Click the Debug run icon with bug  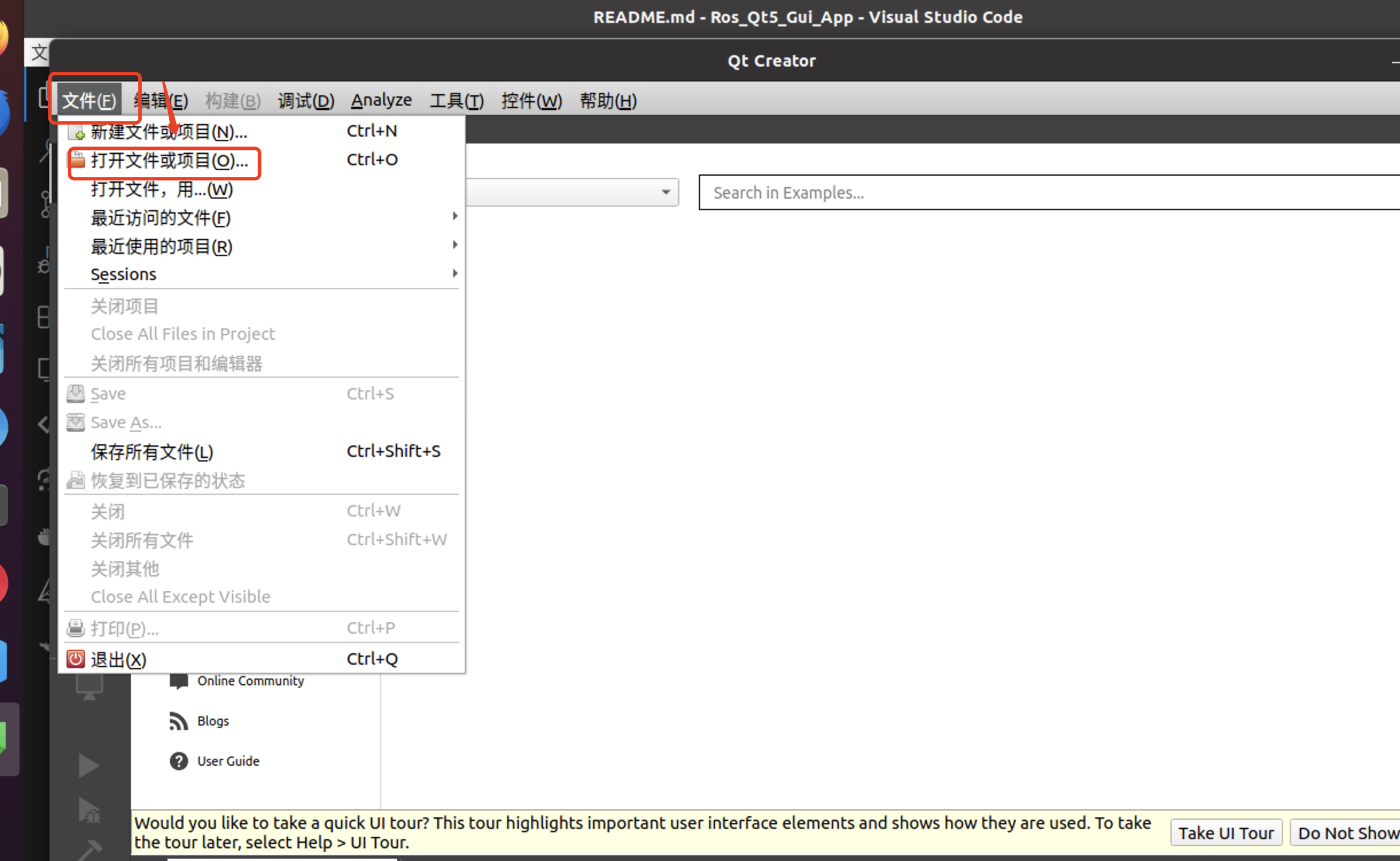pos(90,810)
